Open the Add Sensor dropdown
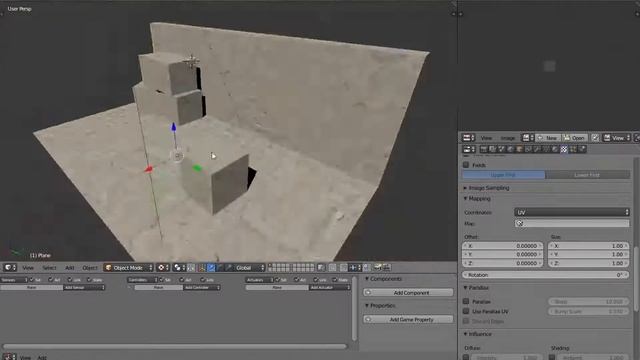 [x=84, y=287]
